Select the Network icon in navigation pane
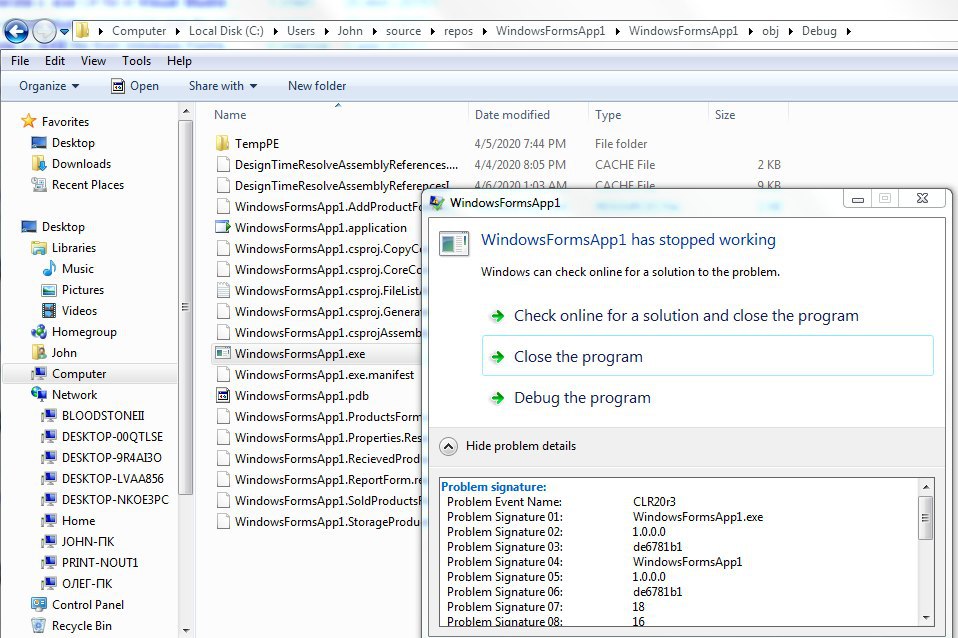This screenshot has height=638, width=958. click(38, 394)
